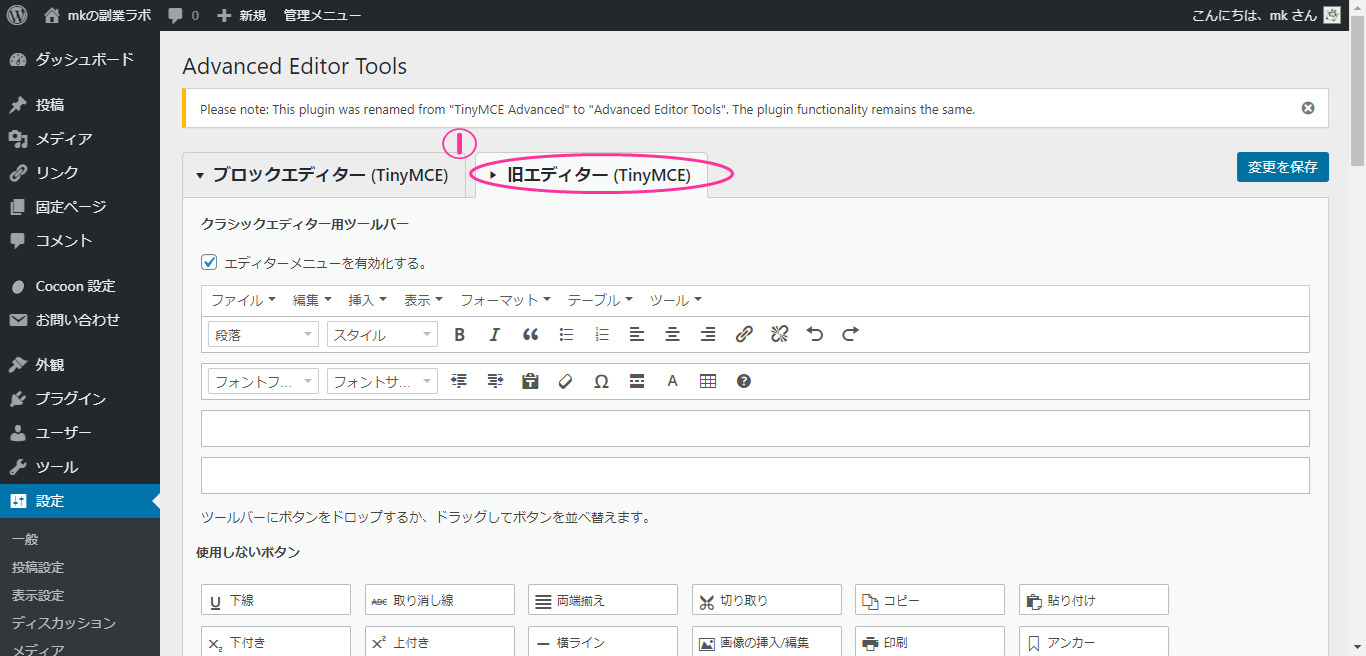
Task: Open the 編集 editor menu
Action: click(312, 300)
